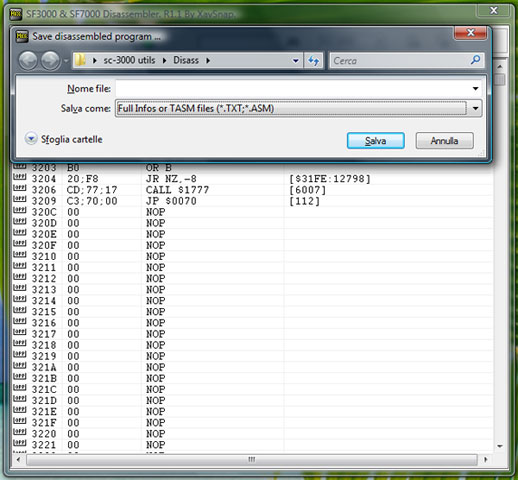
Task: Click the back navigation arrow button
Action: pyautogui.click(x=28, y=61)
